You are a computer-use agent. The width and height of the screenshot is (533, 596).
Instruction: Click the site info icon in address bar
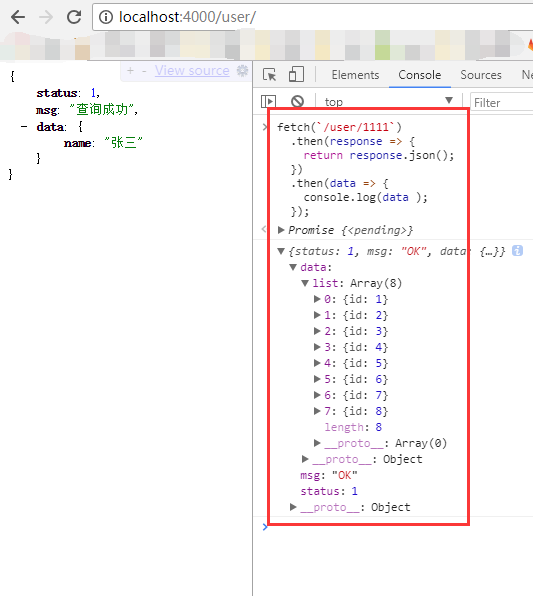[106, 17]
